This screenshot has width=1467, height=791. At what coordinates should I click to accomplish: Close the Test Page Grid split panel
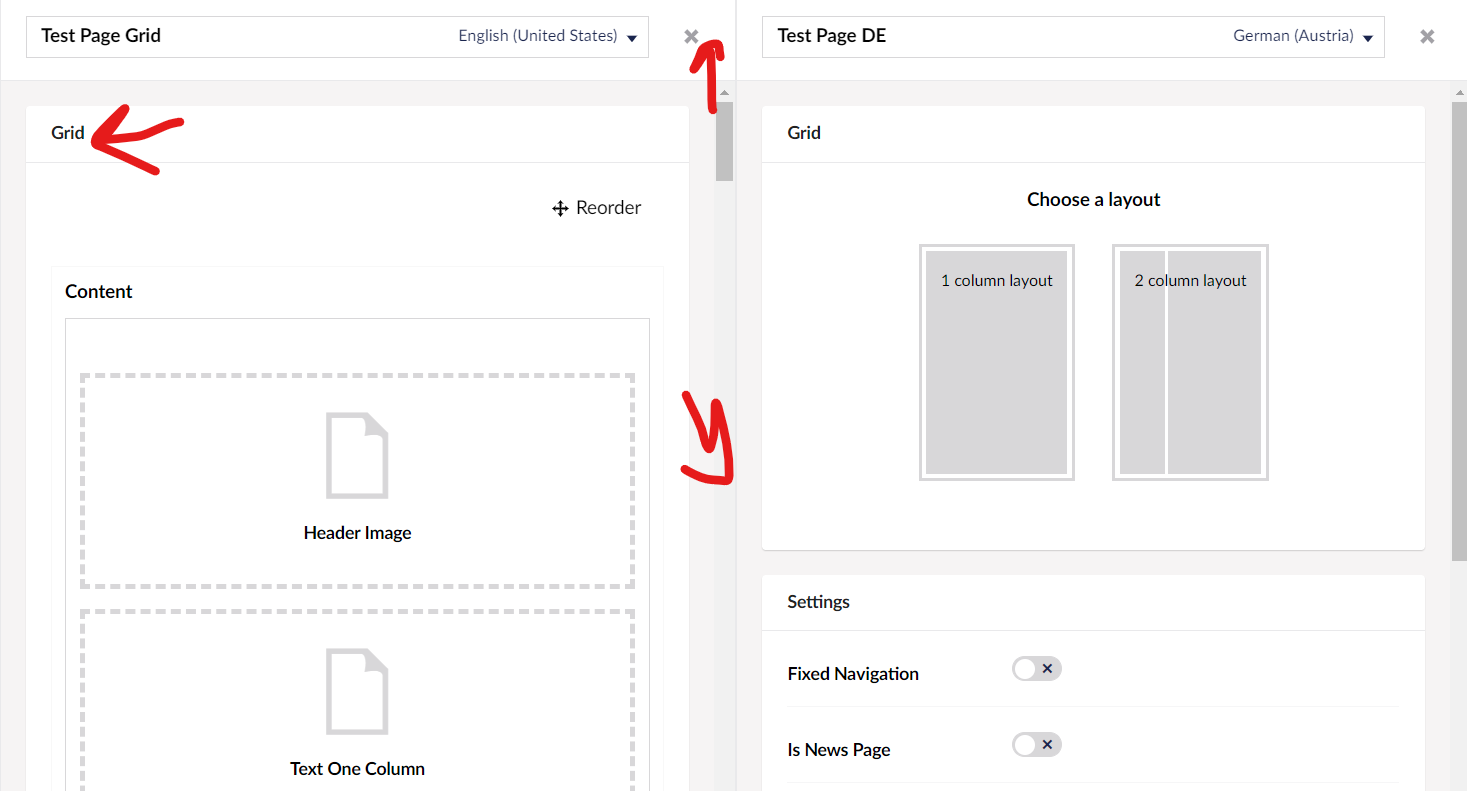pyautogui.click(x=691, y=37)
